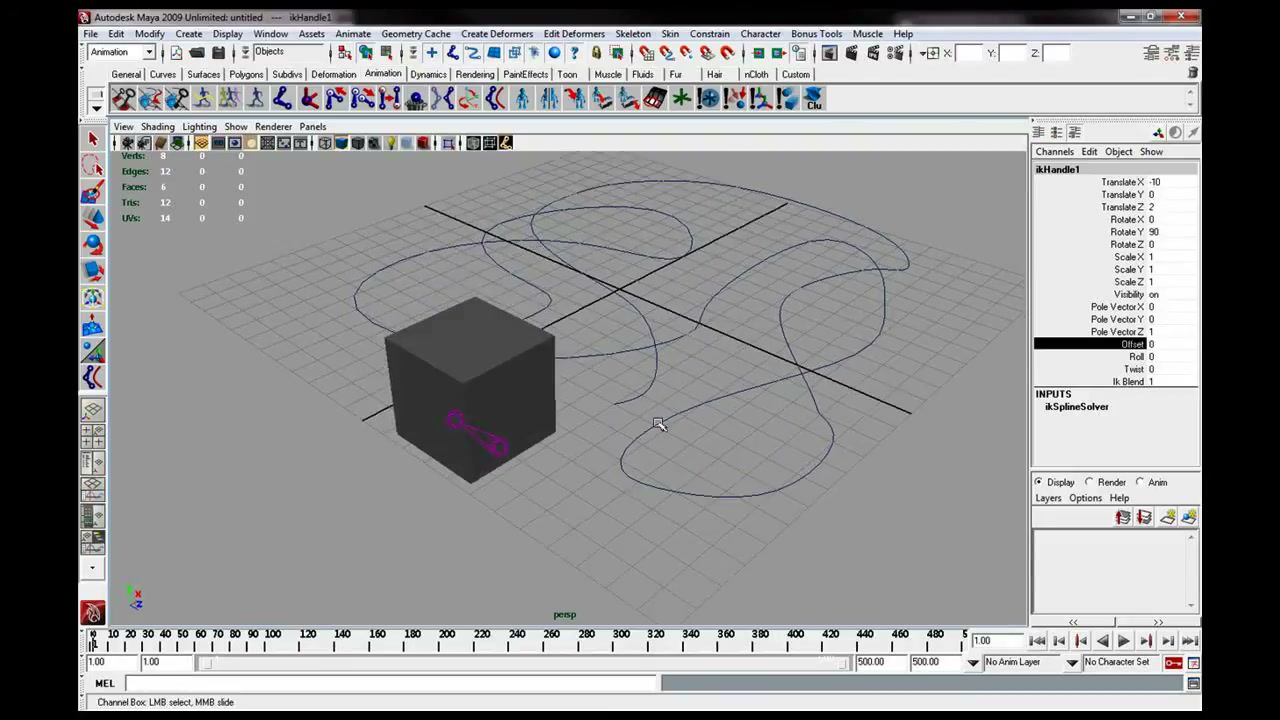Open the Animation menu set dropdown
The height and width of the screenshot is (720, 1280).
coord(149,53)
